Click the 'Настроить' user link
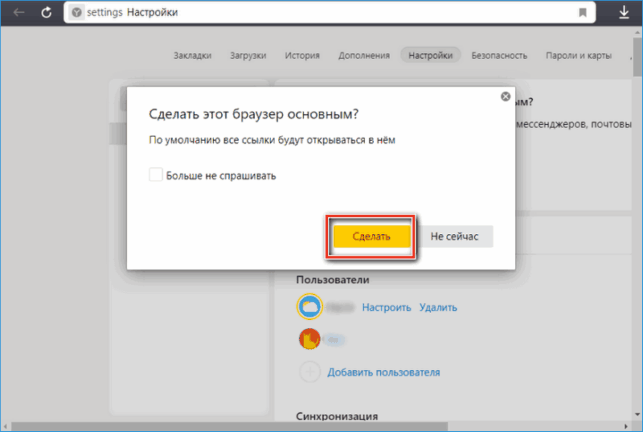Screen dimensions: 643x432 [x=386, y=307]
